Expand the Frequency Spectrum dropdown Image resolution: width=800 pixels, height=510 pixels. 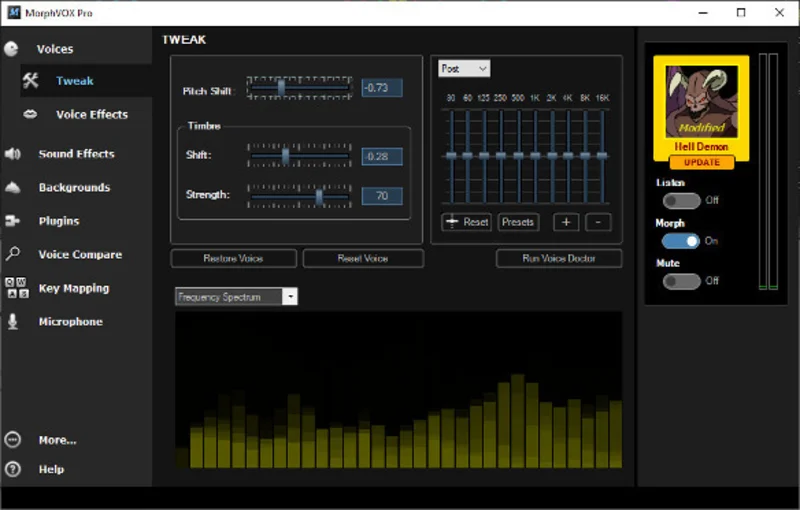click(x=237, y=297)
